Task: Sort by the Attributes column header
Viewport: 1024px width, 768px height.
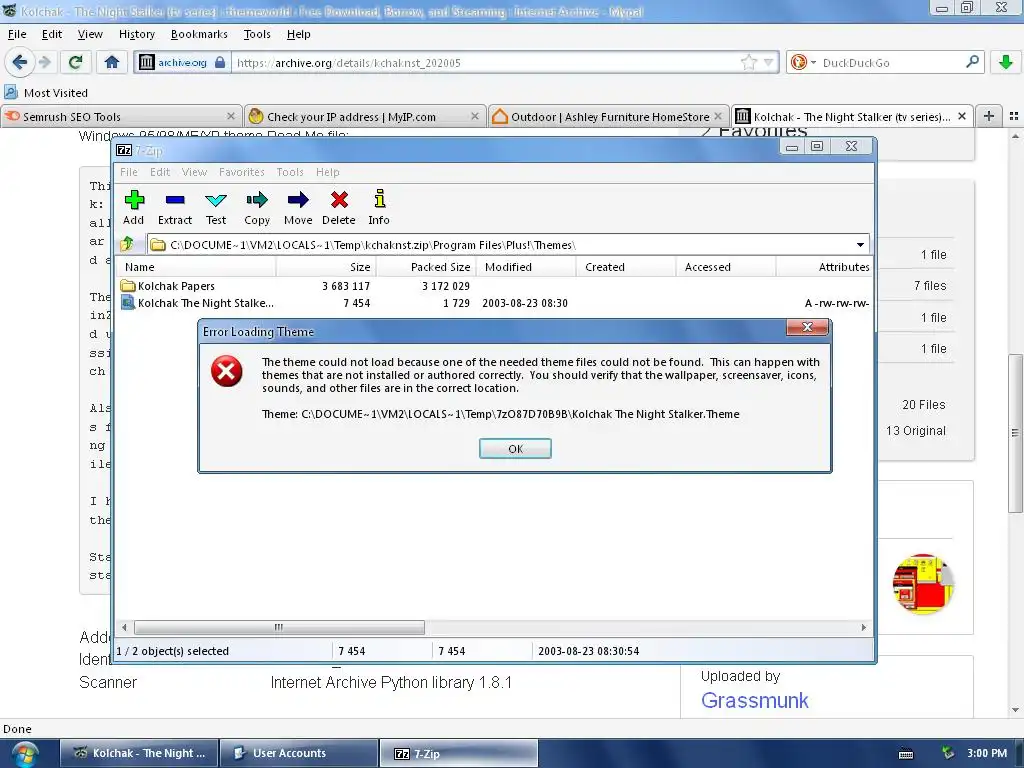Action: tap(824, 266)
